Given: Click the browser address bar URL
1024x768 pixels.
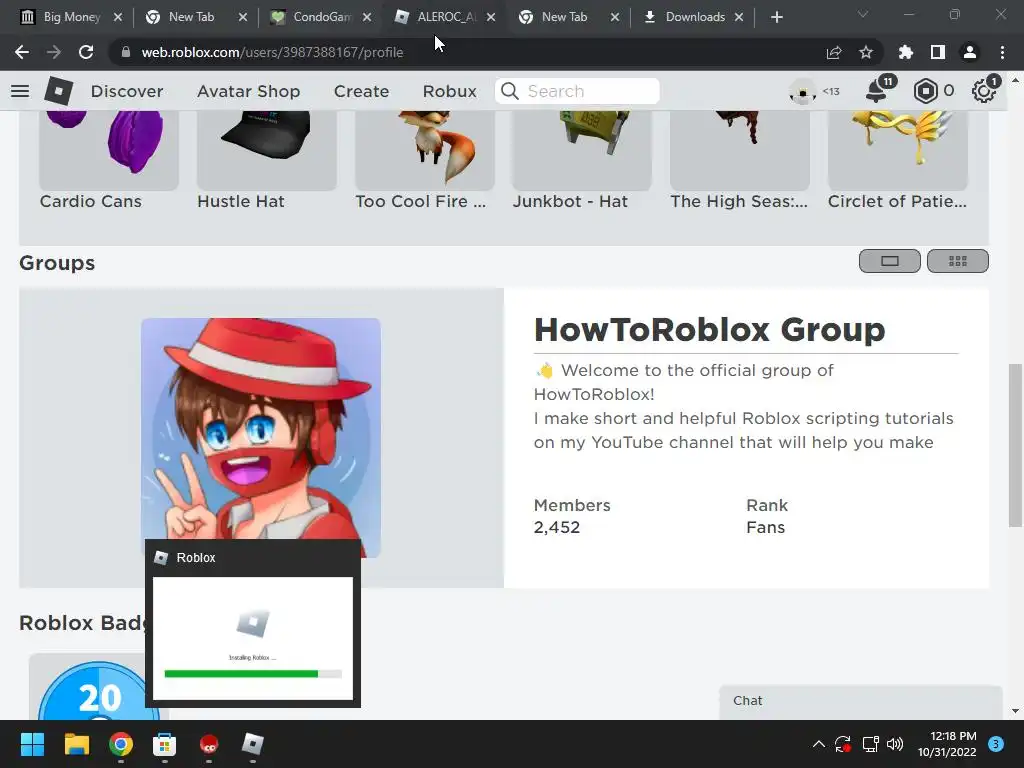Looking at the screenshot, I should click(272, 52).
